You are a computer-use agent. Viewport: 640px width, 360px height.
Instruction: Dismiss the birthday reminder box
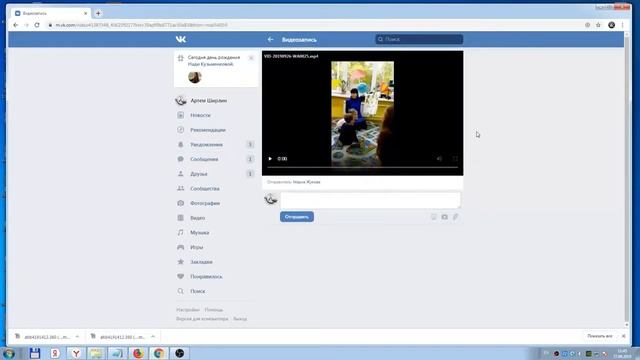(x=251, y=58)
